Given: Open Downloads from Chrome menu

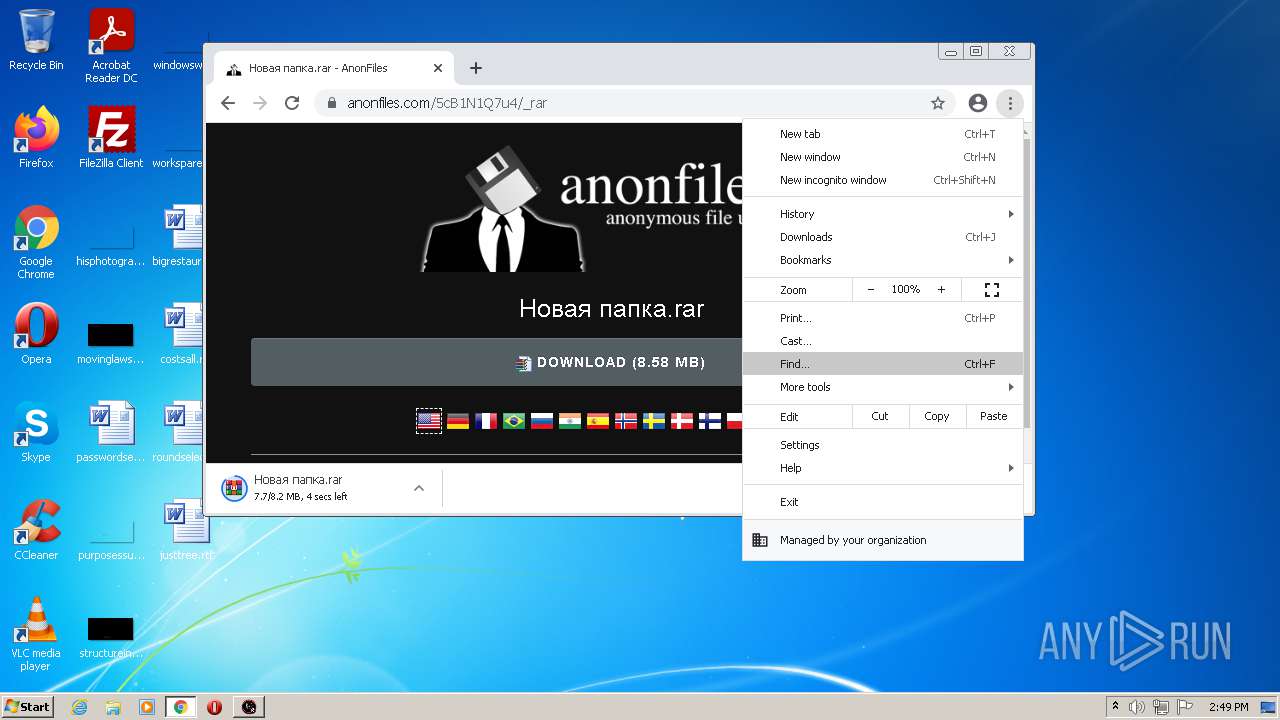Looking at the screenshot, I should [x=883, y=237].
